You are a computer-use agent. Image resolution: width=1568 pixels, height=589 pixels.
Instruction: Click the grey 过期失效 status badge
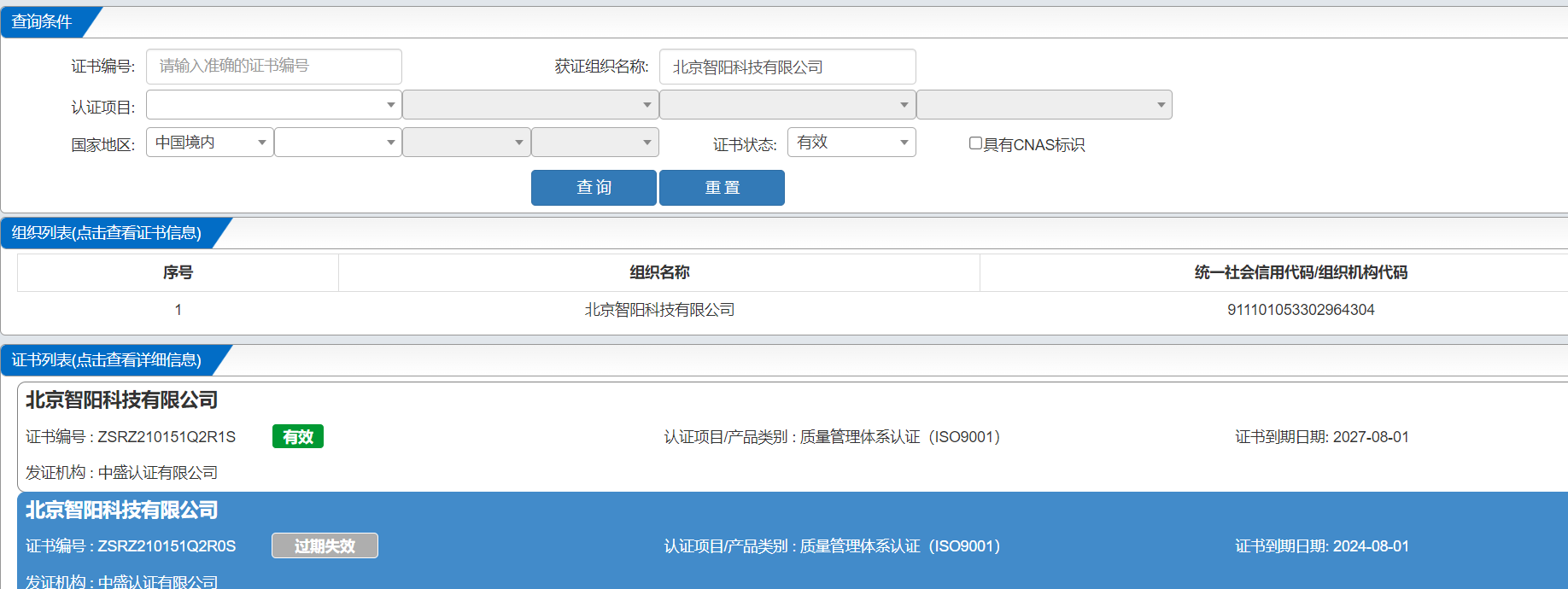tap(325, 545)
